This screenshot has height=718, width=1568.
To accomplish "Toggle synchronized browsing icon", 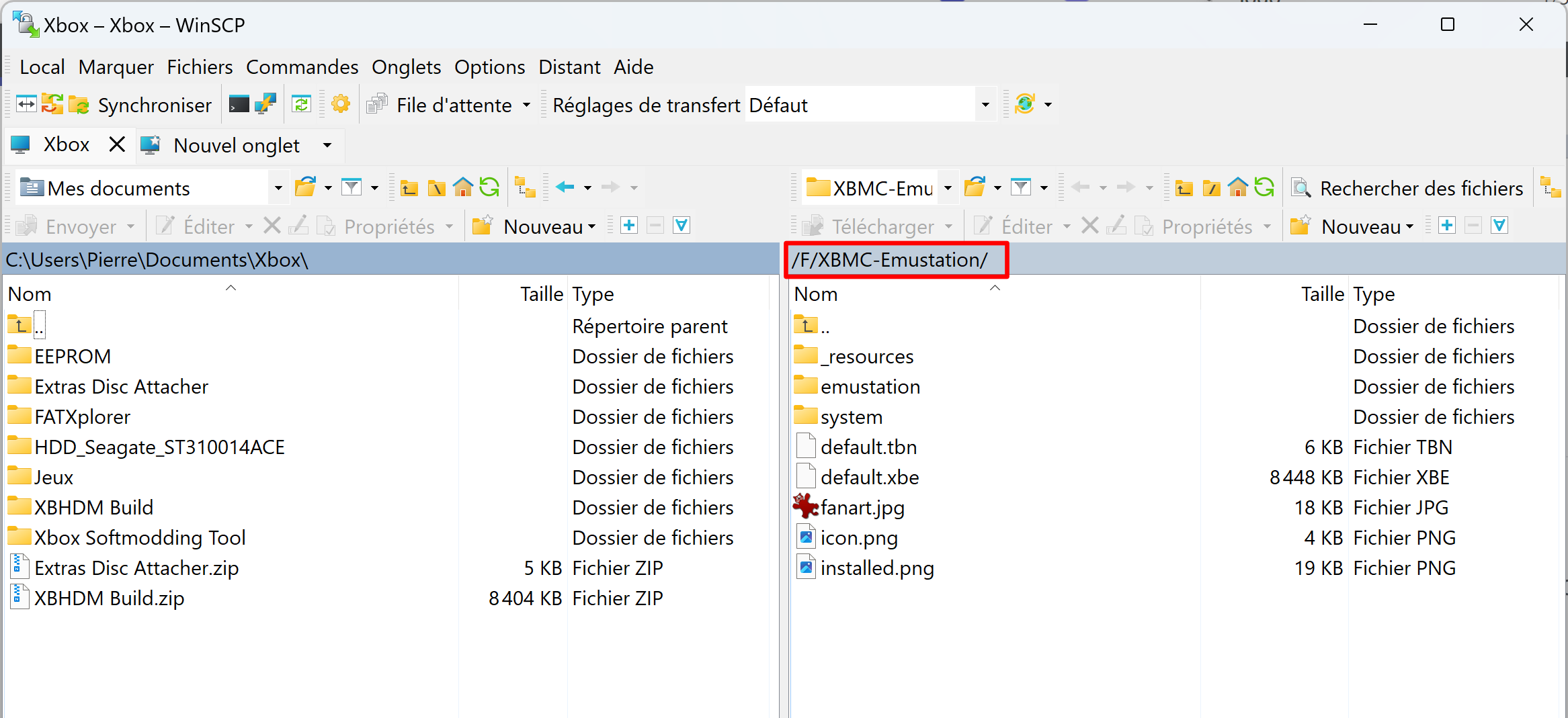I will (301, 104).
